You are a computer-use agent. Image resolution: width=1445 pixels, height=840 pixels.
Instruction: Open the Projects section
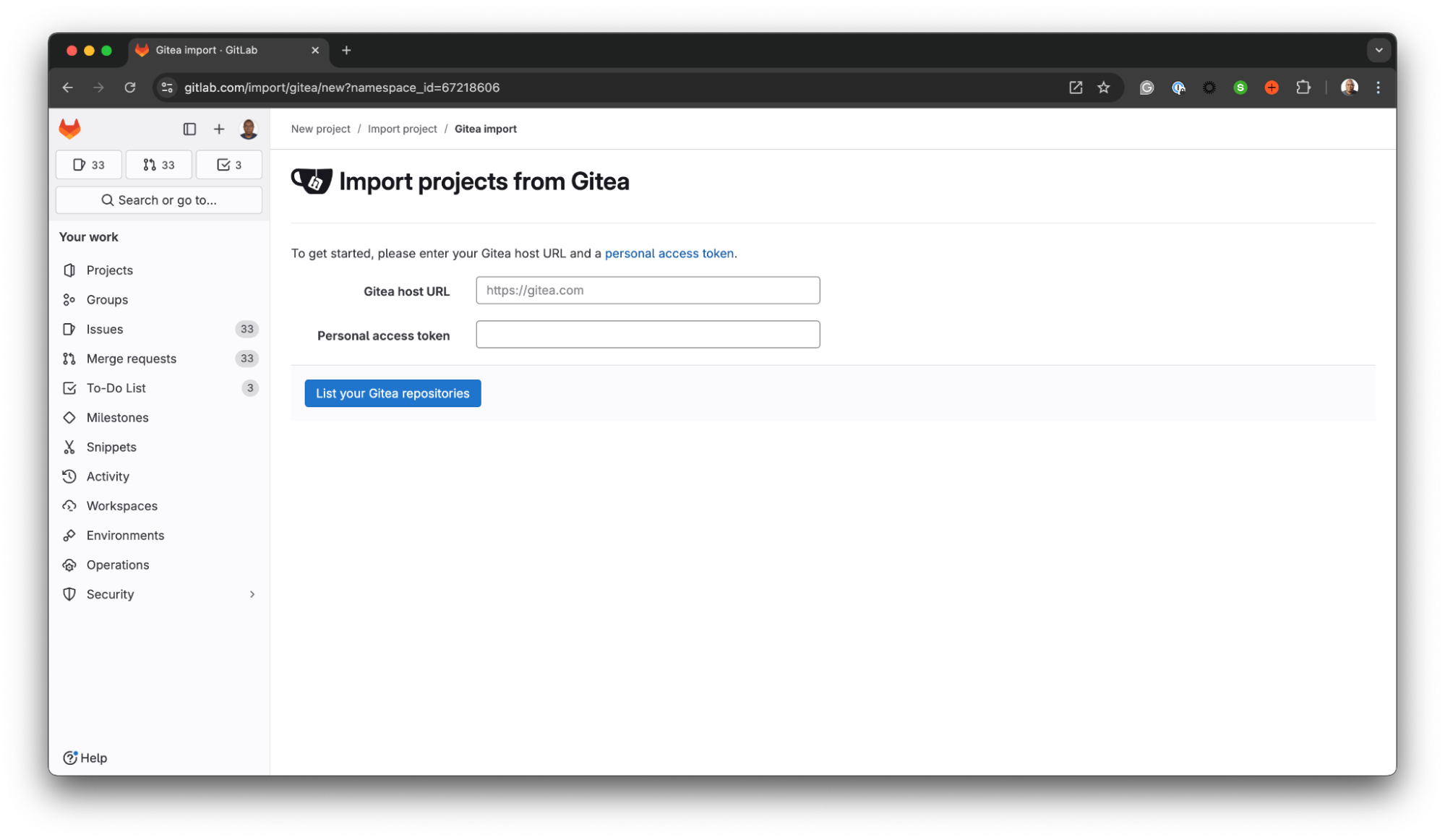(109, 269)
